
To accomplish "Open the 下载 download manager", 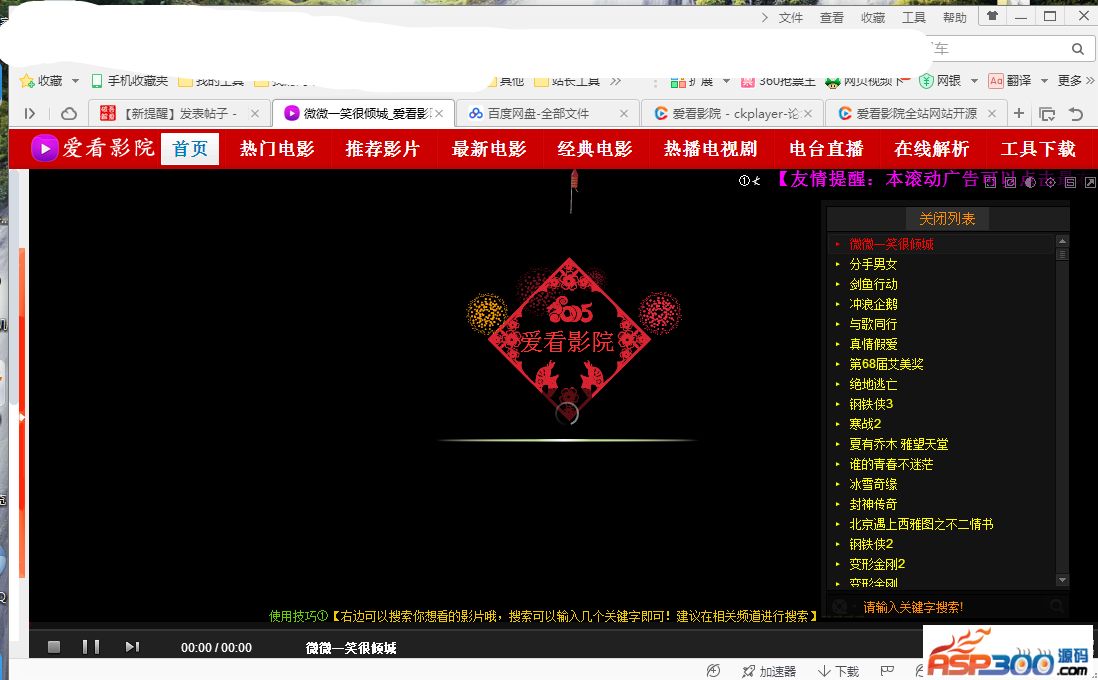I will point(838,672).
